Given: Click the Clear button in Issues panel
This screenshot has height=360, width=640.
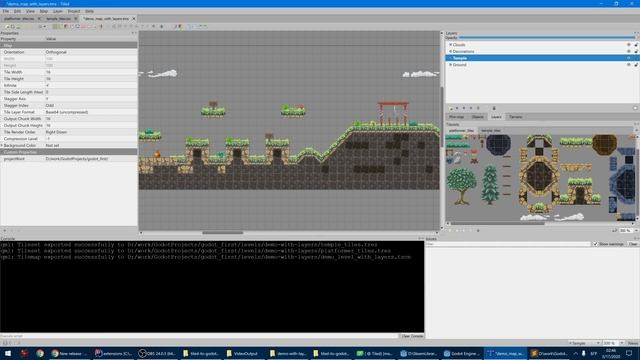Looking at the screenshot, I should pyautogui.click(x=633, y=244).
